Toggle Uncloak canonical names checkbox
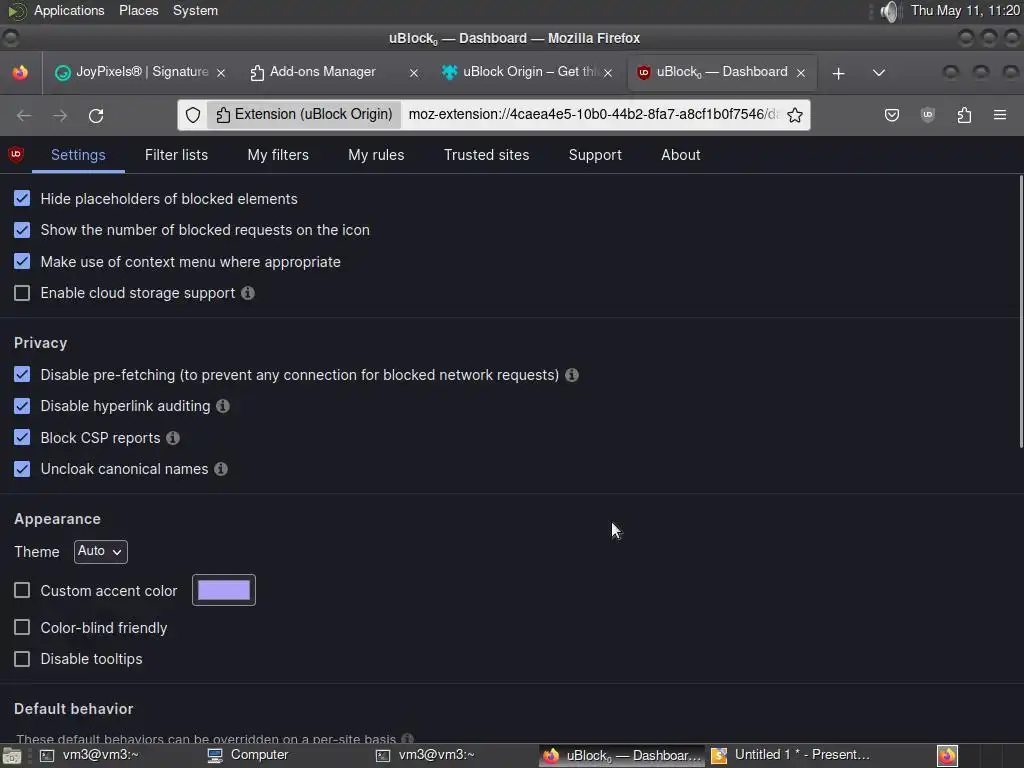 tap(22, 469)
